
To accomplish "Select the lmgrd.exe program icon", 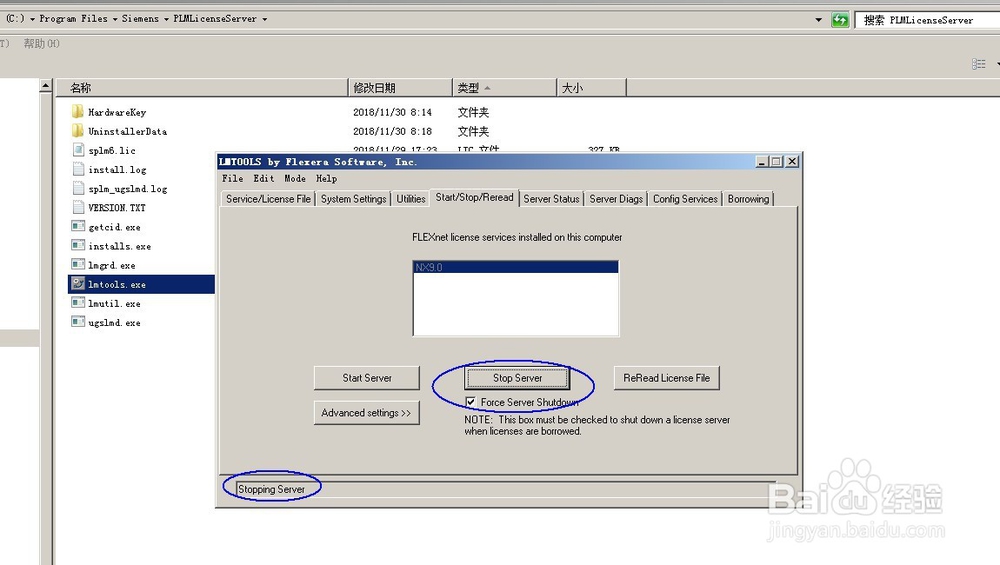I will click(78, 265).
